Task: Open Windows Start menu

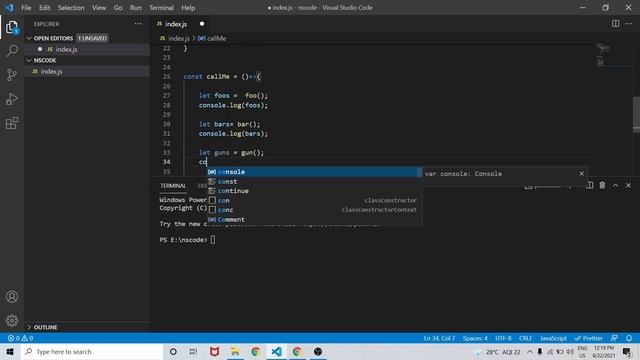Action: 10,351
